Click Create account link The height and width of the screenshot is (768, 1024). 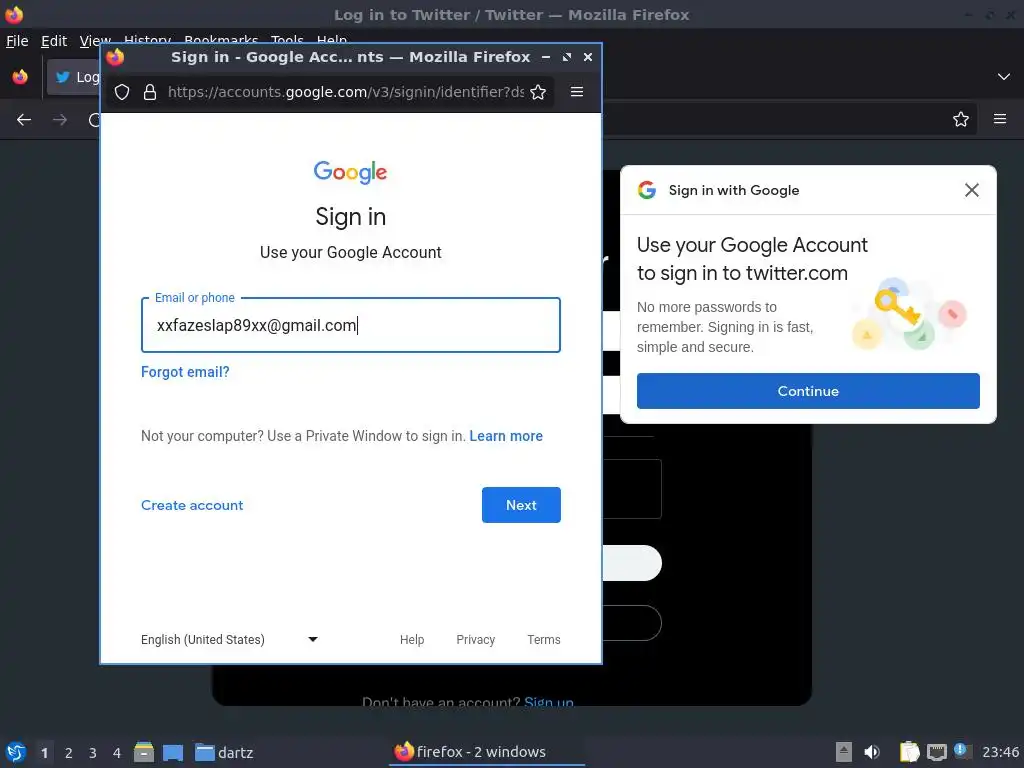[192, 505]
